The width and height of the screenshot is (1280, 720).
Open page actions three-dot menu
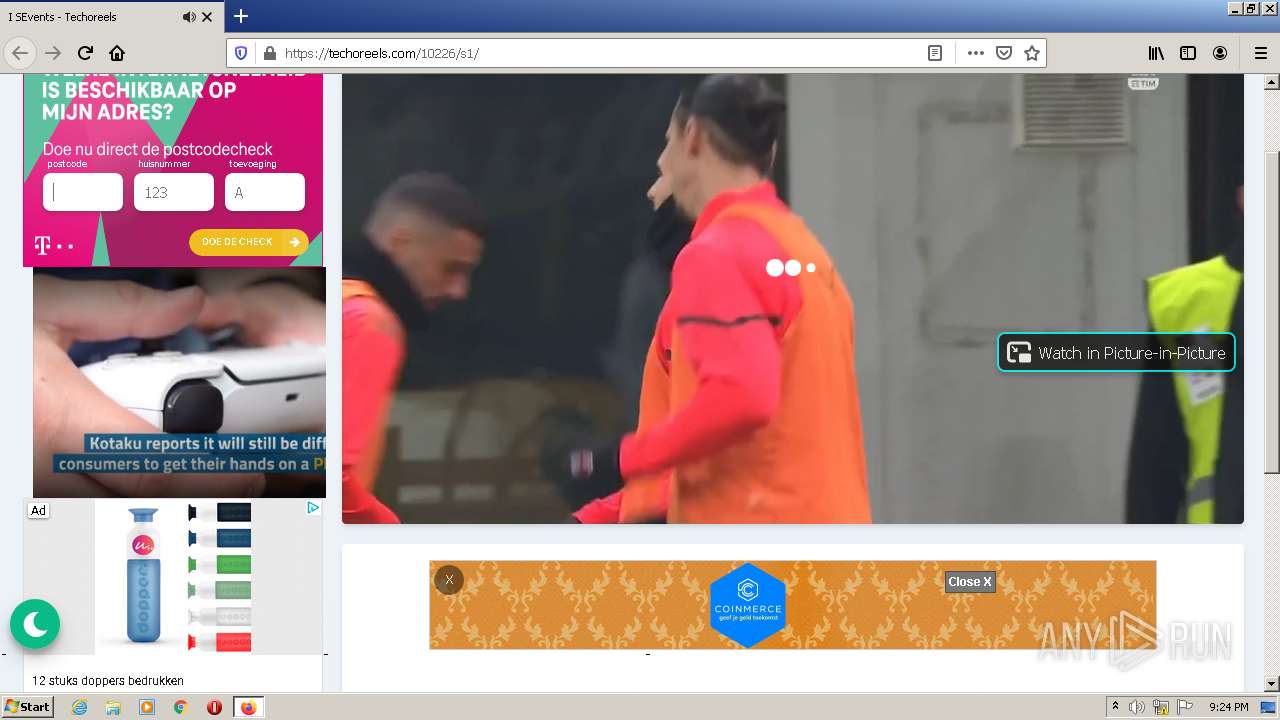click(976, 53)
